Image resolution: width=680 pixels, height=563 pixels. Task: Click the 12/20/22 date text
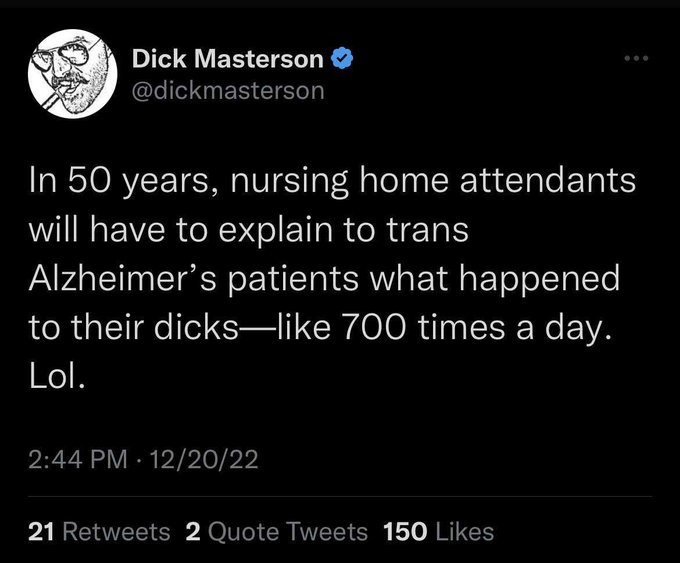203,460
